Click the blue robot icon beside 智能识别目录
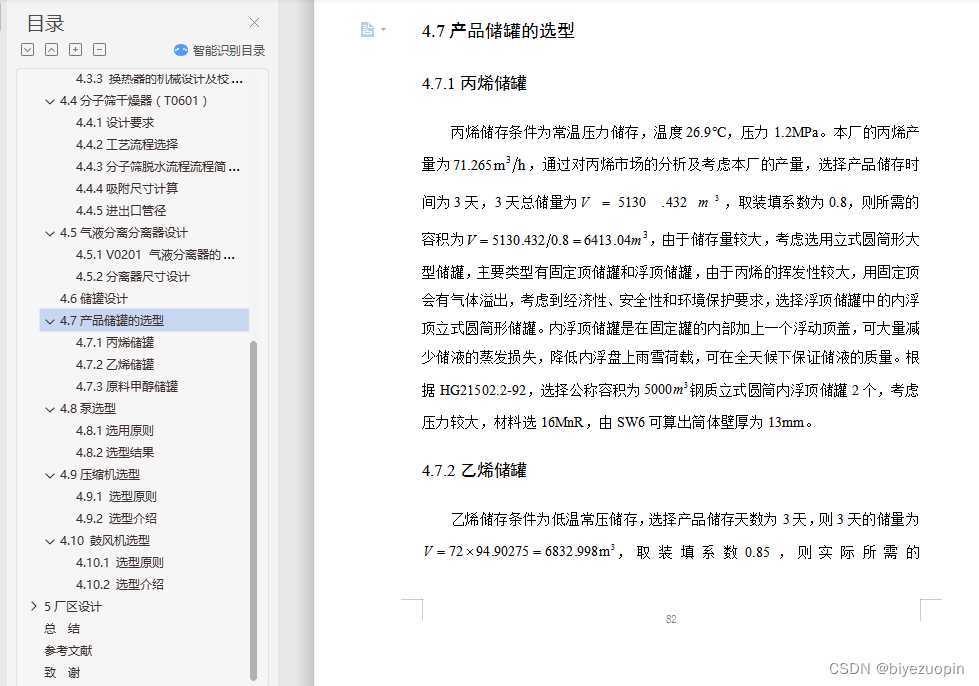Screen dimensions: 979x686 coord(180,49)
